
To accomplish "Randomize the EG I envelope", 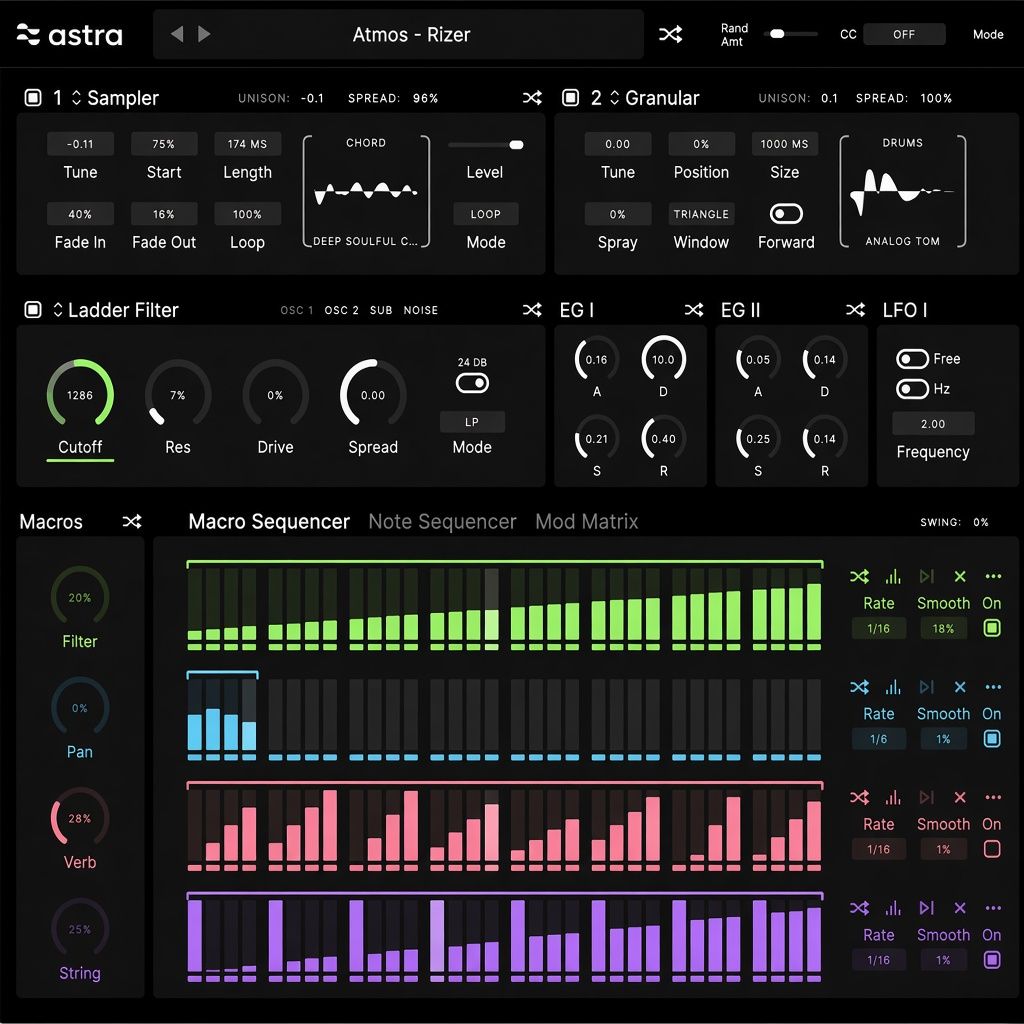I will tap(694, 310).
